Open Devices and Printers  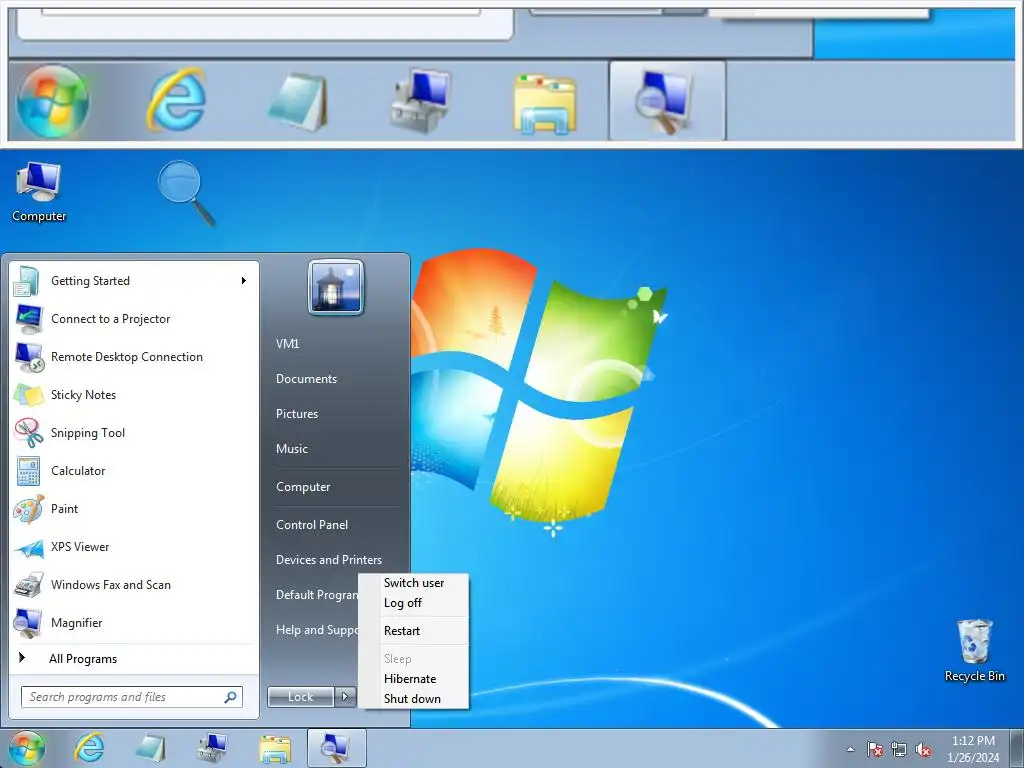[329, 560]
